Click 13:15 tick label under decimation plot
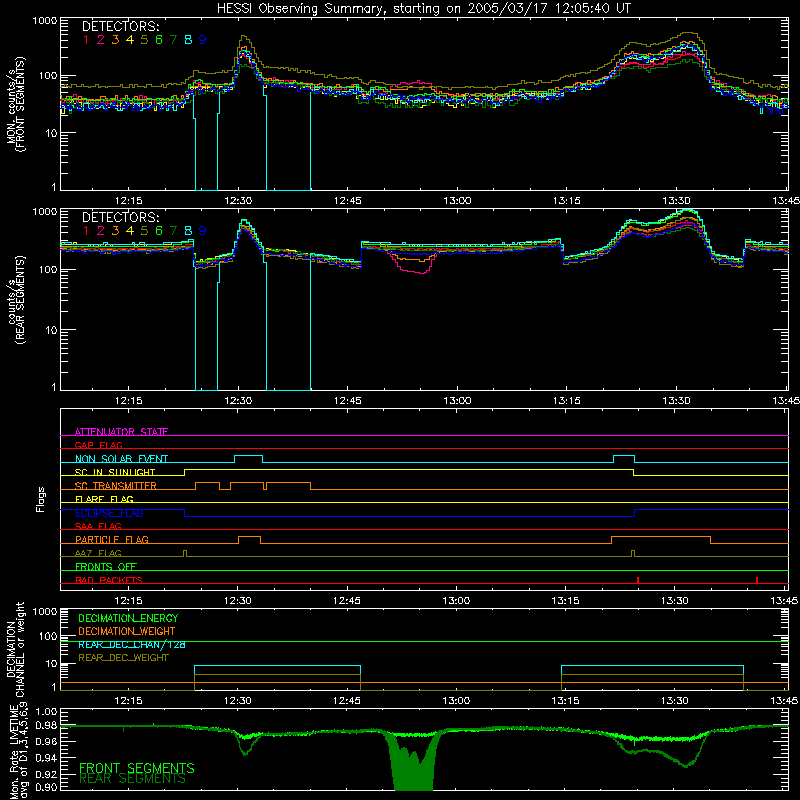 click(x=565, y=701)
